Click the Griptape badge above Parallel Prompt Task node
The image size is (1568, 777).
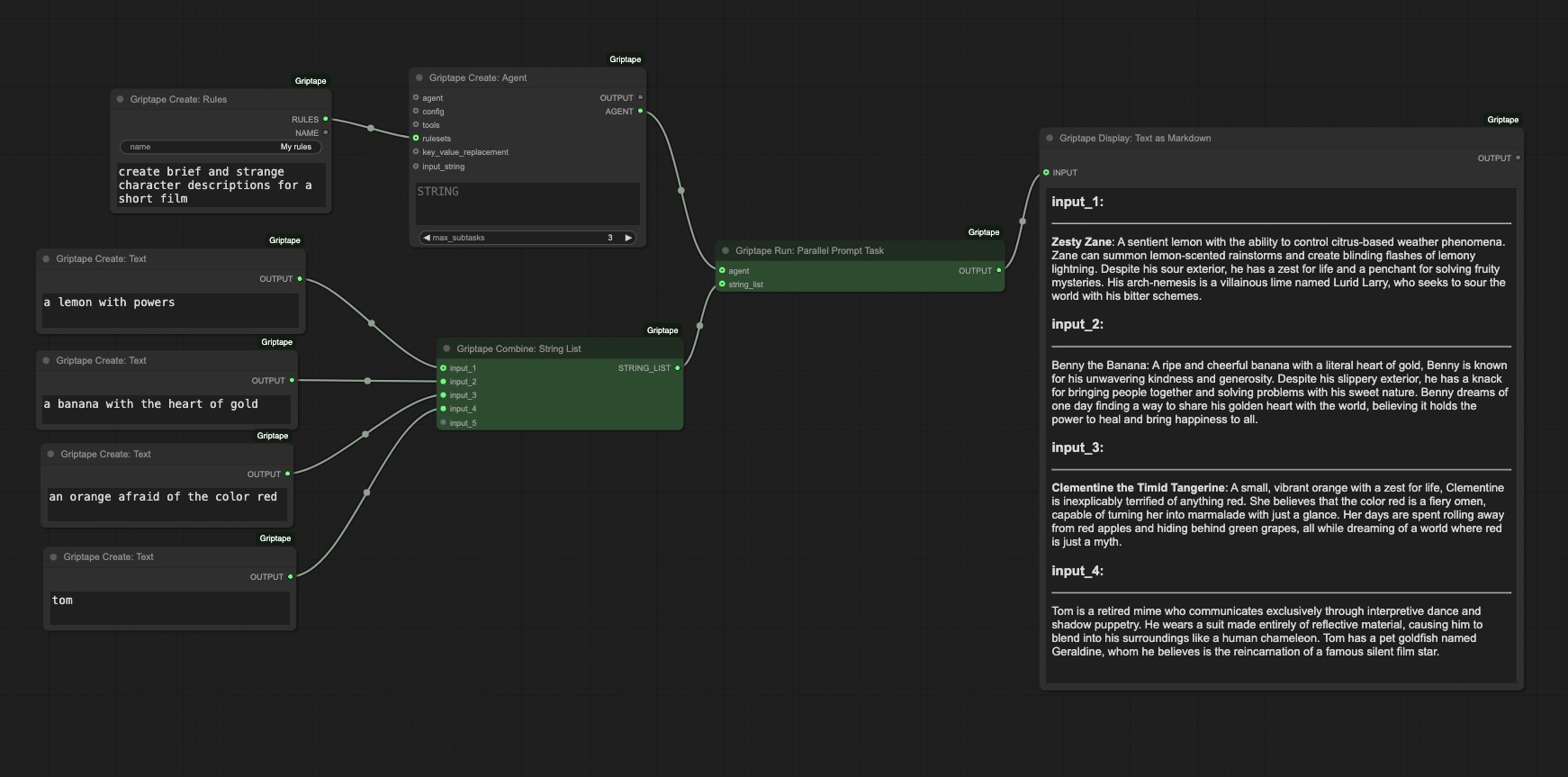[x=984, y=232]
